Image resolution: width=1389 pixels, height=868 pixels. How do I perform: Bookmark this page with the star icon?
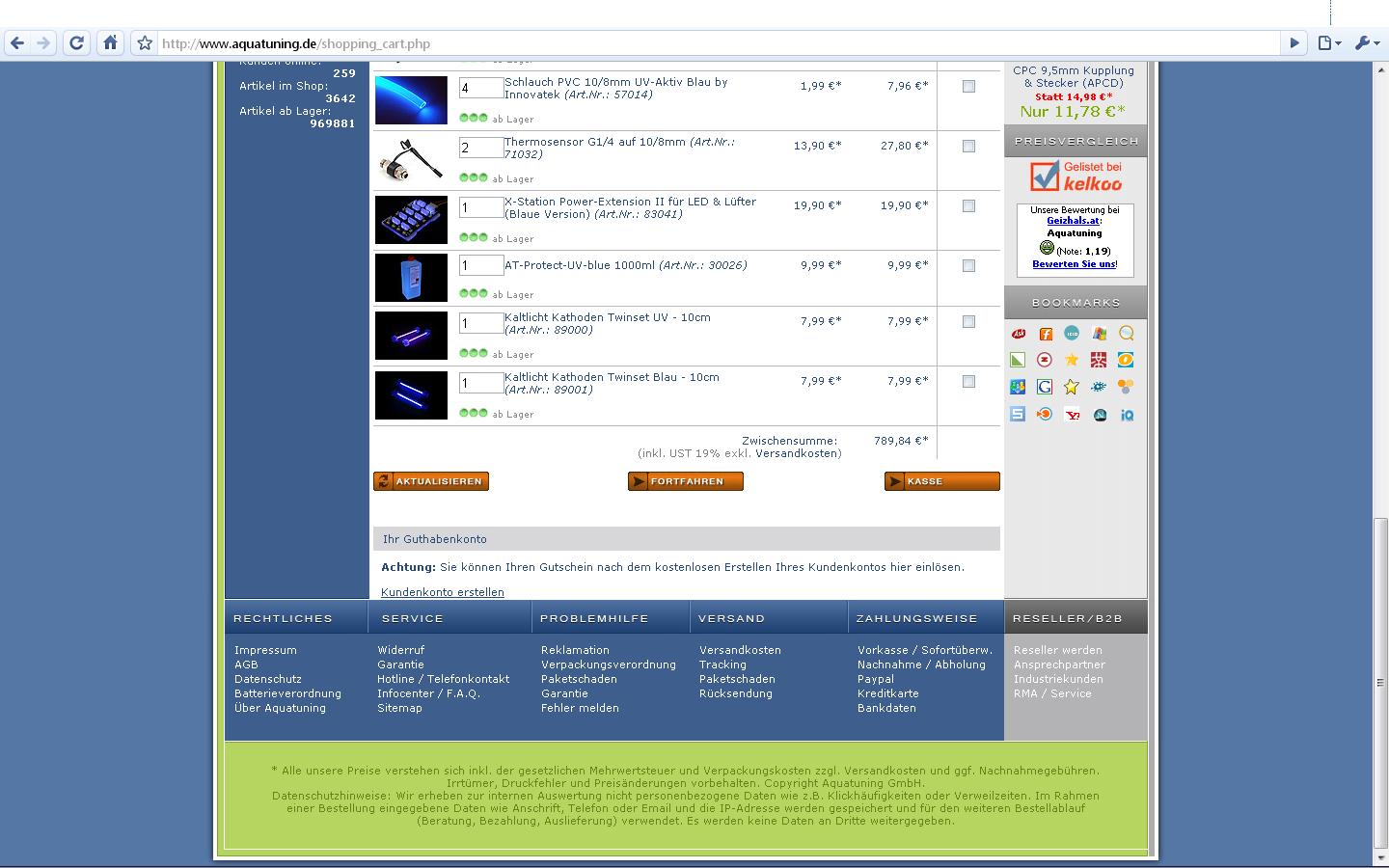click(x=145, y=42)
